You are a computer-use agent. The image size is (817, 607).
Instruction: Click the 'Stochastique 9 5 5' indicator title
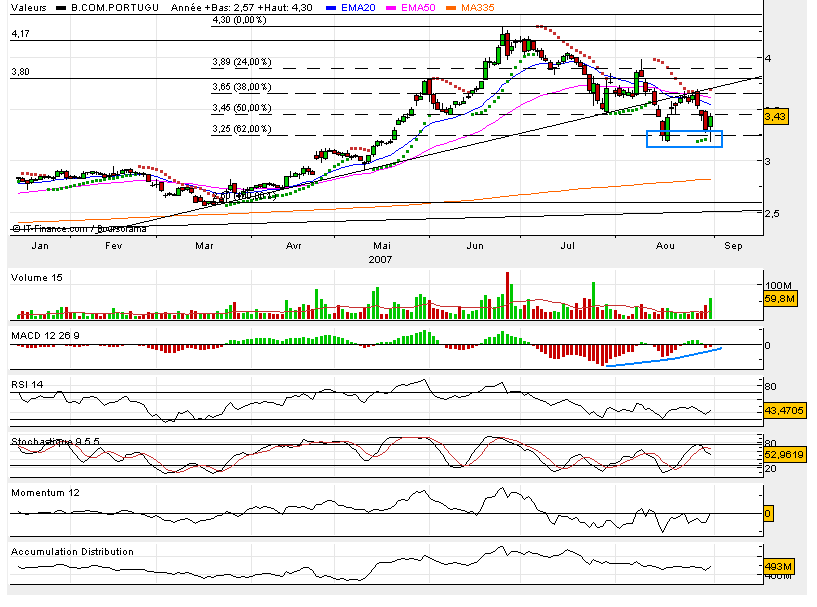click(55, 441)
